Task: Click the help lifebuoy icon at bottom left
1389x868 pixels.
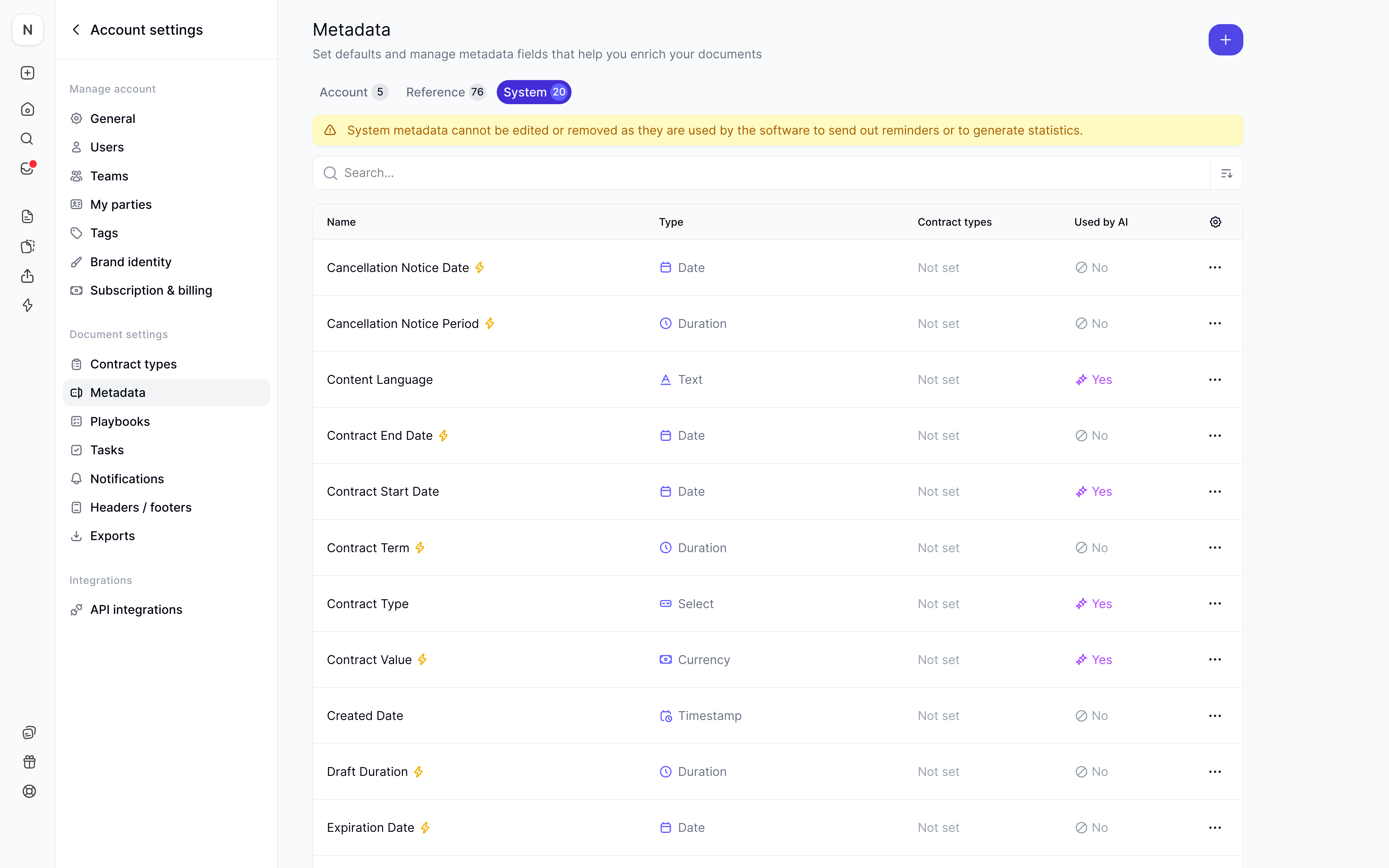Action: click(29, 791)
